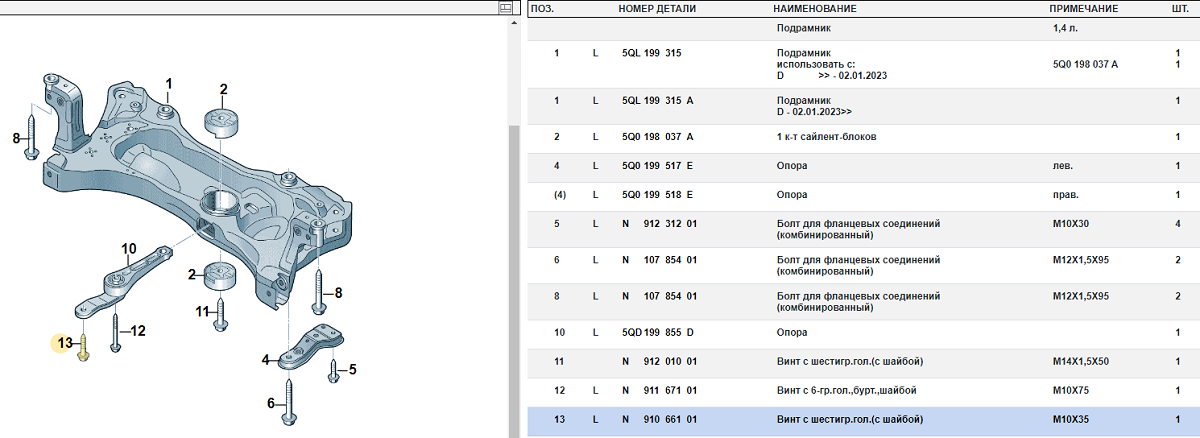
Task: Click the ШТ. column header
Action: 1180,8
